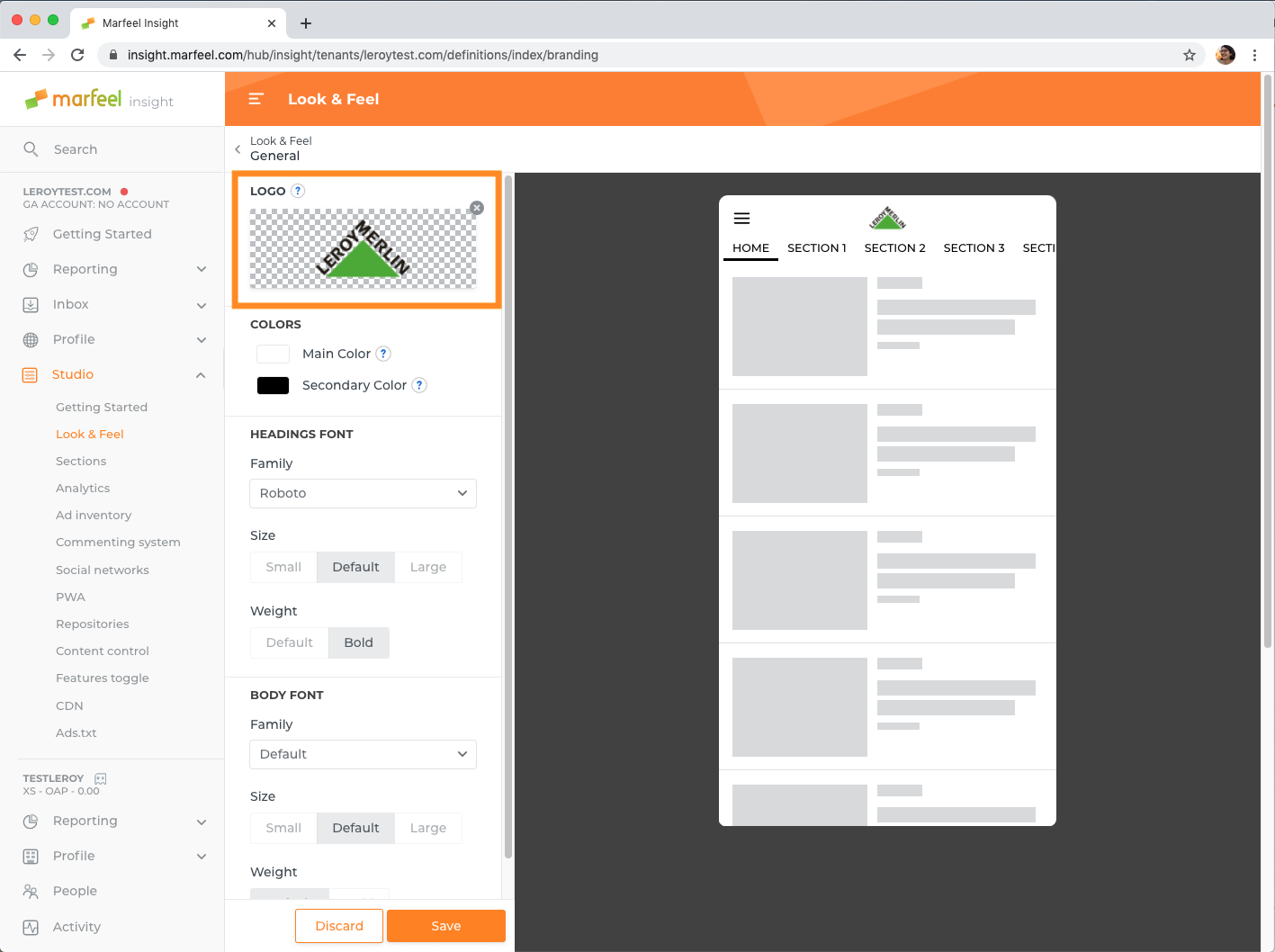Set body font size to Small
Image resolution: width=1275 pixels, height=952 pixels.
click(283, 828)
